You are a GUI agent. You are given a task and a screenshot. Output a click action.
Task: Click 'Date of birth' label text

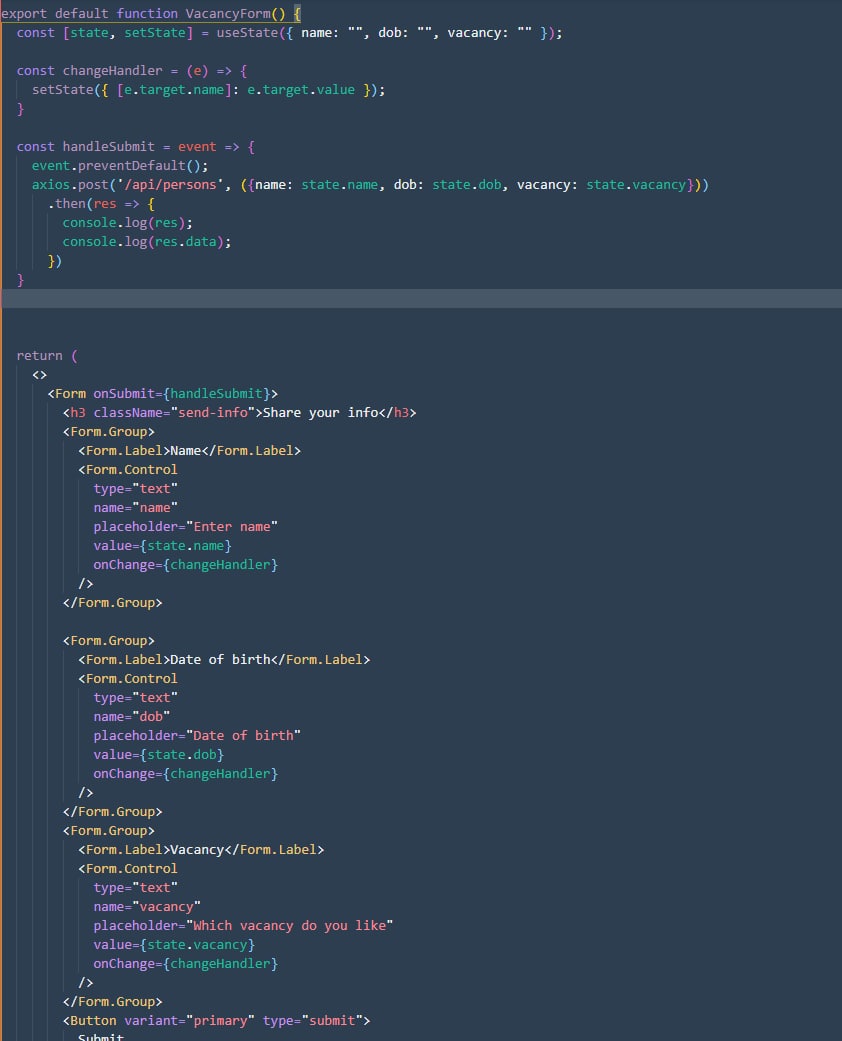(x=220, y=660)
